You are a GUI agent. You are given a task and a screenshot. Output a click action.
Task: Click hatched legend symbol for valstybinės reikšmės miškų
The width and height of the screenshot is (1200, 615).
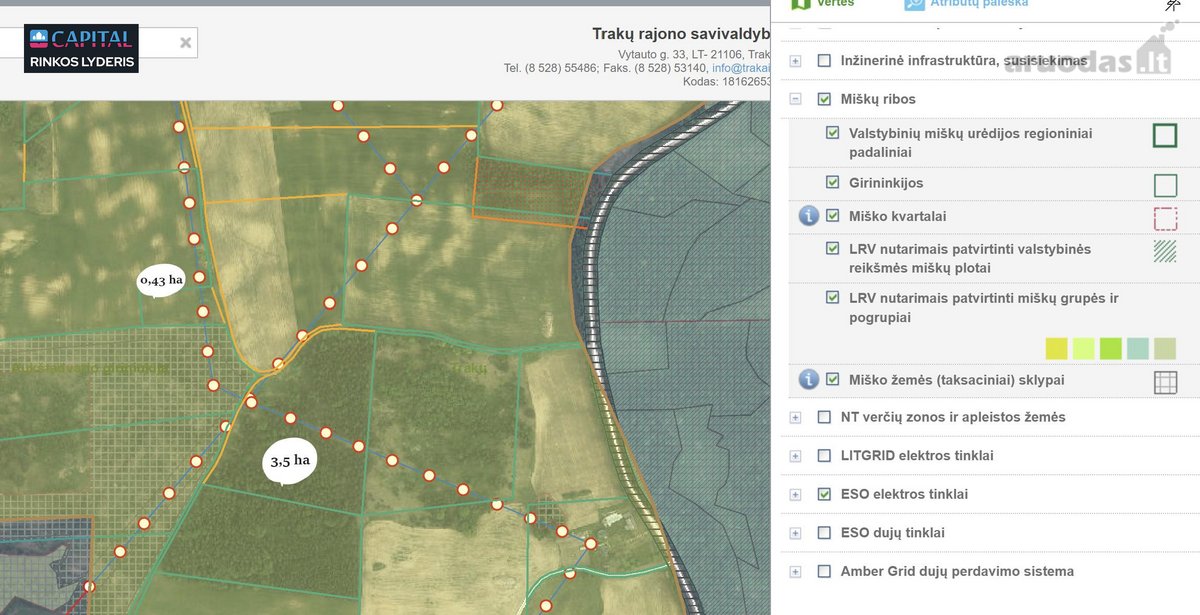(1165, 251)
